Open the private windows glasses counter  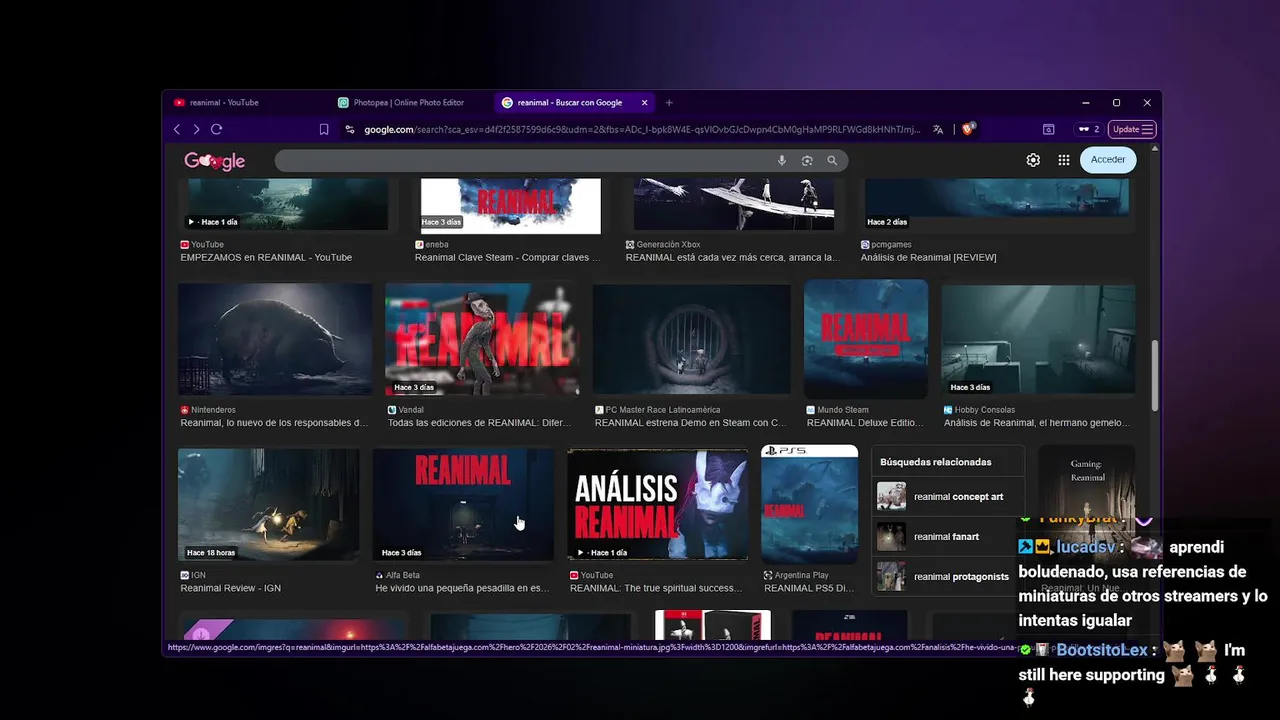pyautogui.click(x=1088, y=129)
